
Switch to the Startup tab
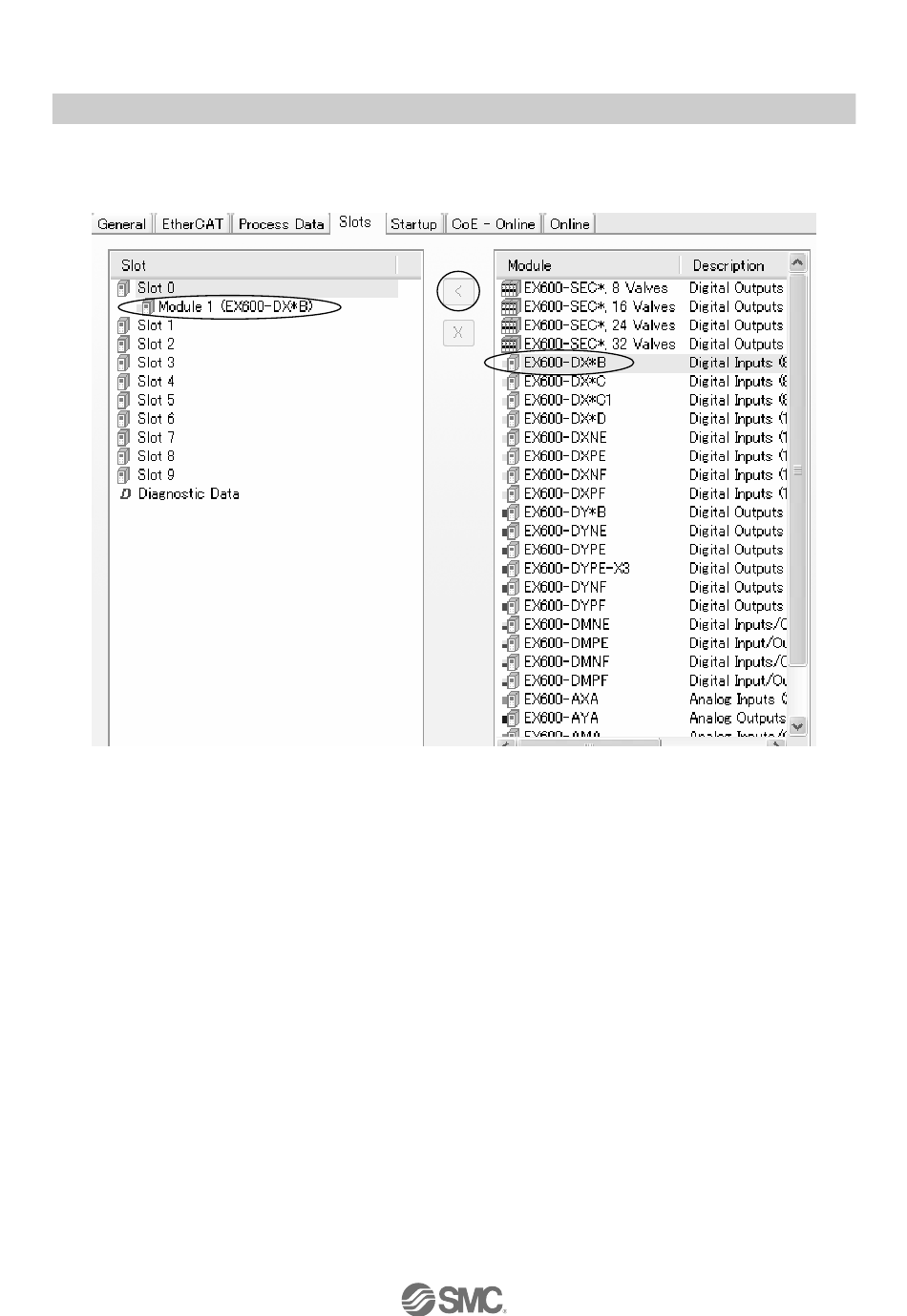point(413,224)
